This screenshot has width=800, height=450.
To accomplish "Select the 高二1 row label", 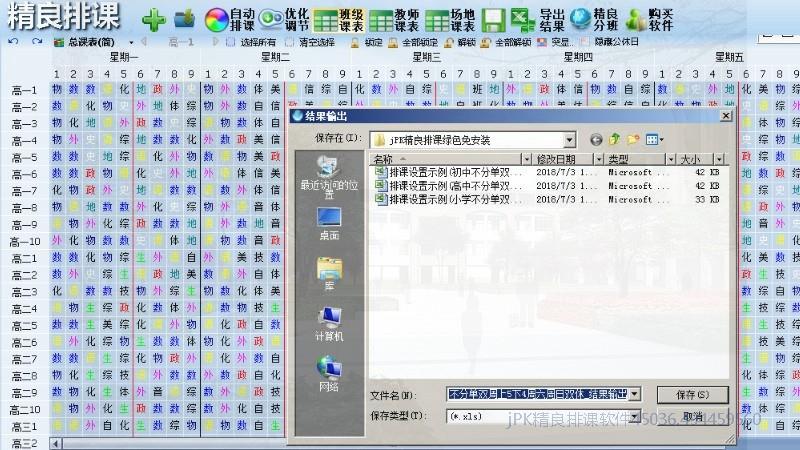I will (x=24, y=258).
